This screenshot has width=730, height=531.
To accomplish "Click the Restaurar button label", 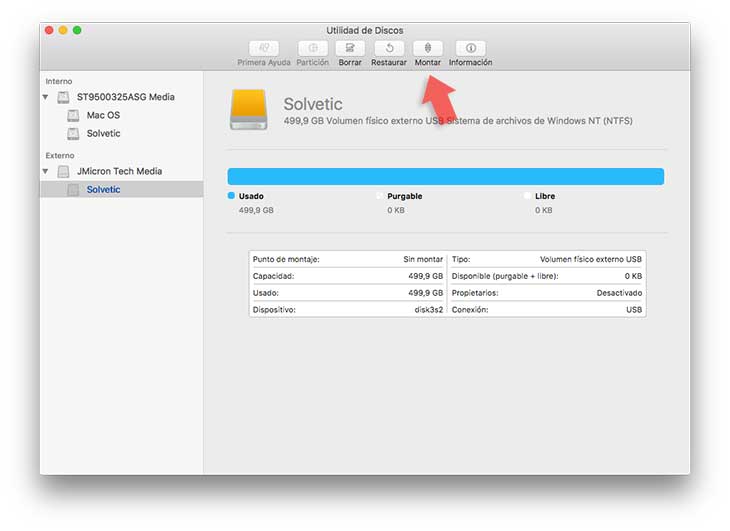I will pyautogui.click(x=389, y=62).
